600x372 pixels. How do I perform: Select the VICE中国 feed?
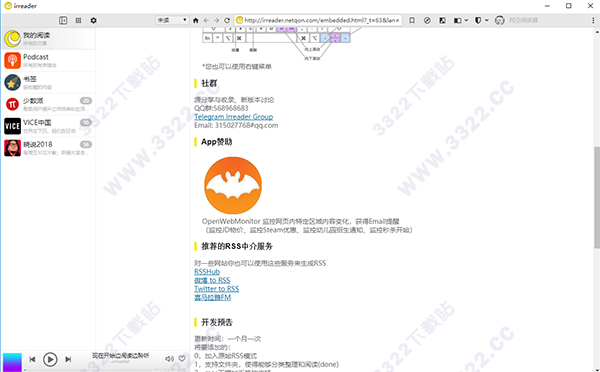coord(49,126)
